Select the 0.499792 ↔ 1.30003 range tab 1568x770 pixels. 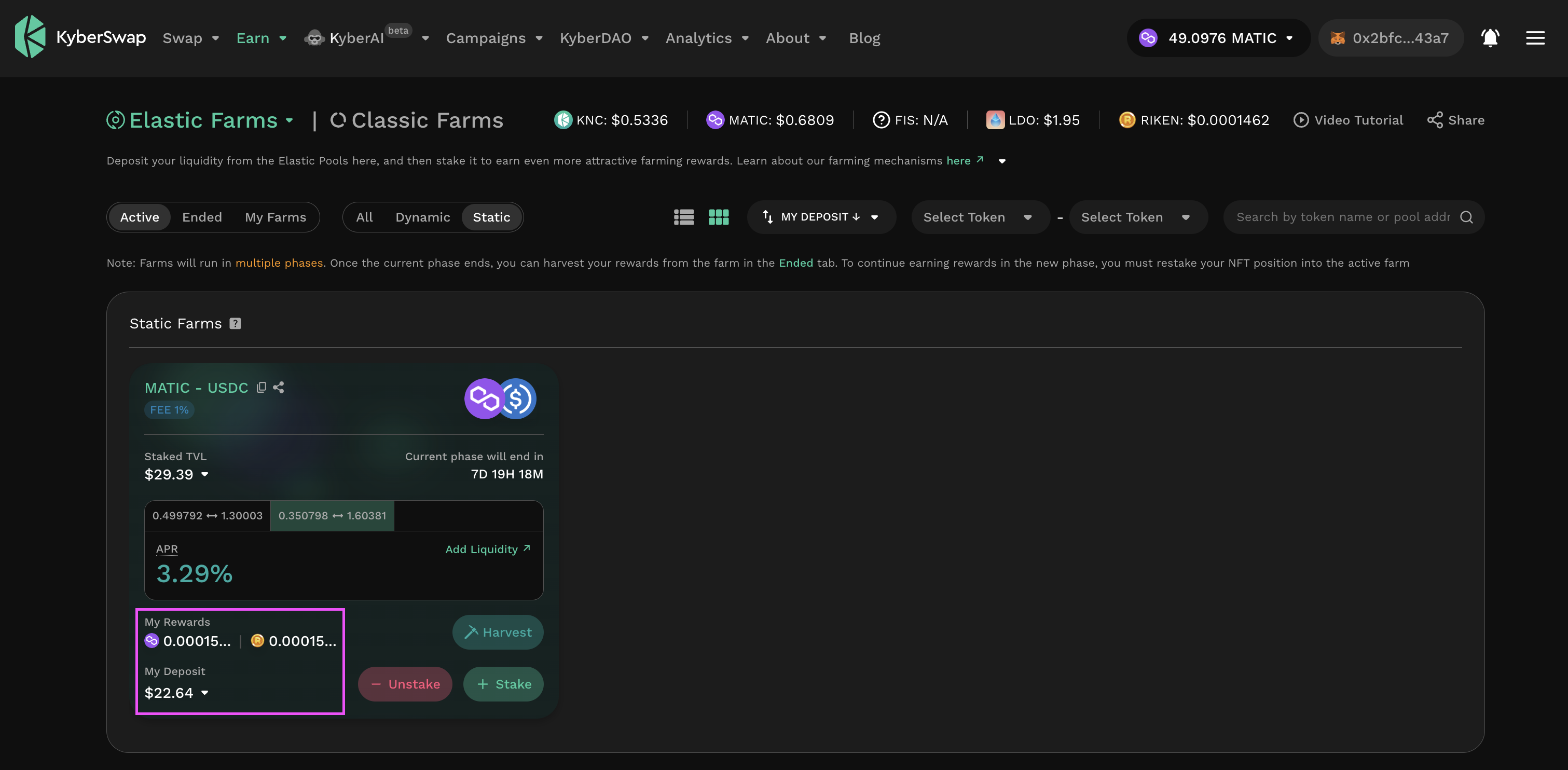[x=208, y=516]
